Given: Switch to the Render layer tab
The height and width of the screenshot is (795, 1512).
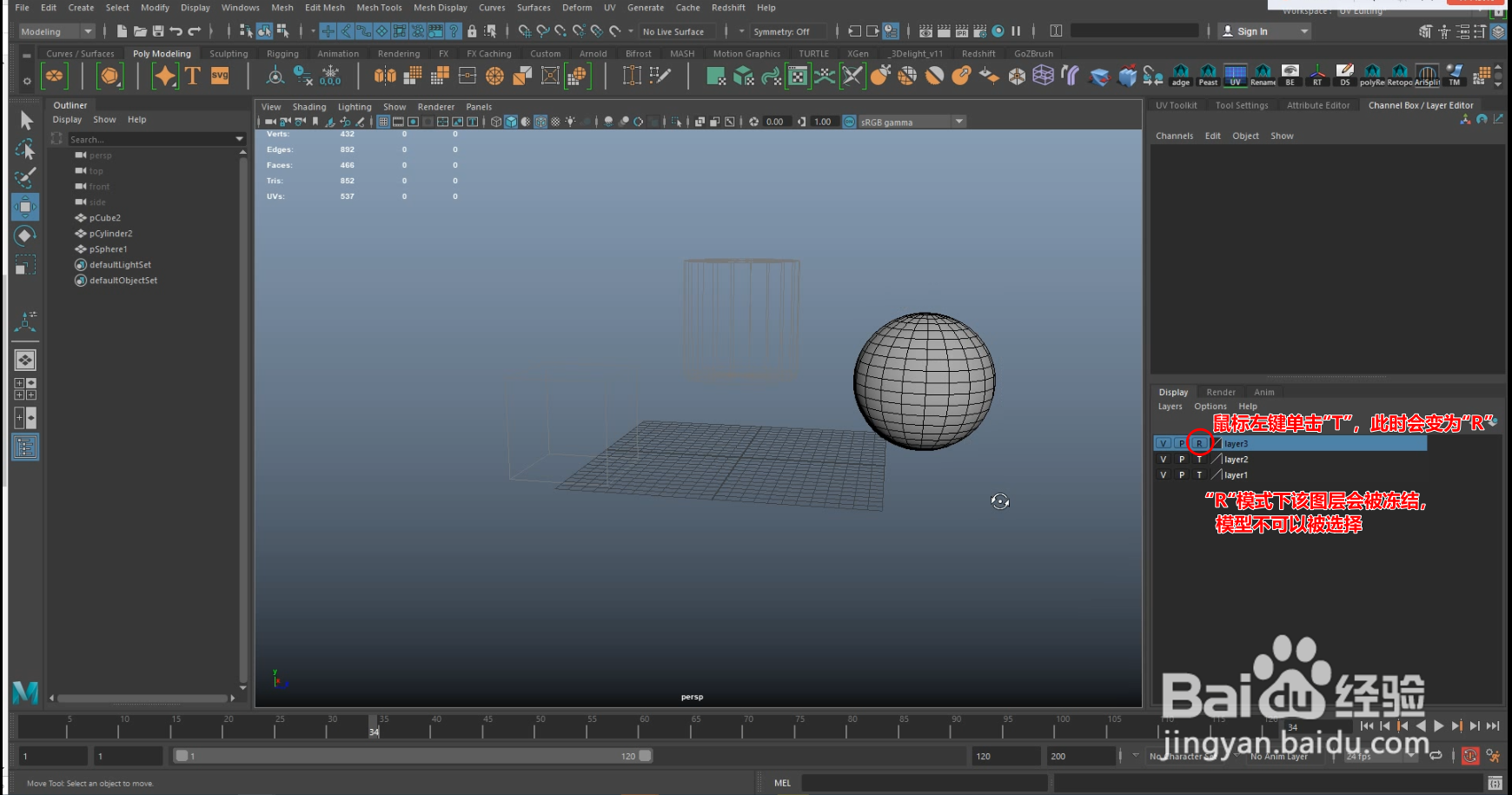Looking at the screenshot, I should pyautogui.click(x=1220, y=392).
